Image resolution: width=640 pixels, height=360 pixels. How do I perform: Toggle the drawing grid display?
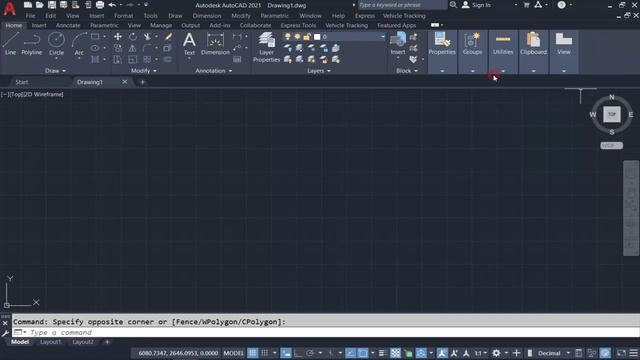pos(253,353)
